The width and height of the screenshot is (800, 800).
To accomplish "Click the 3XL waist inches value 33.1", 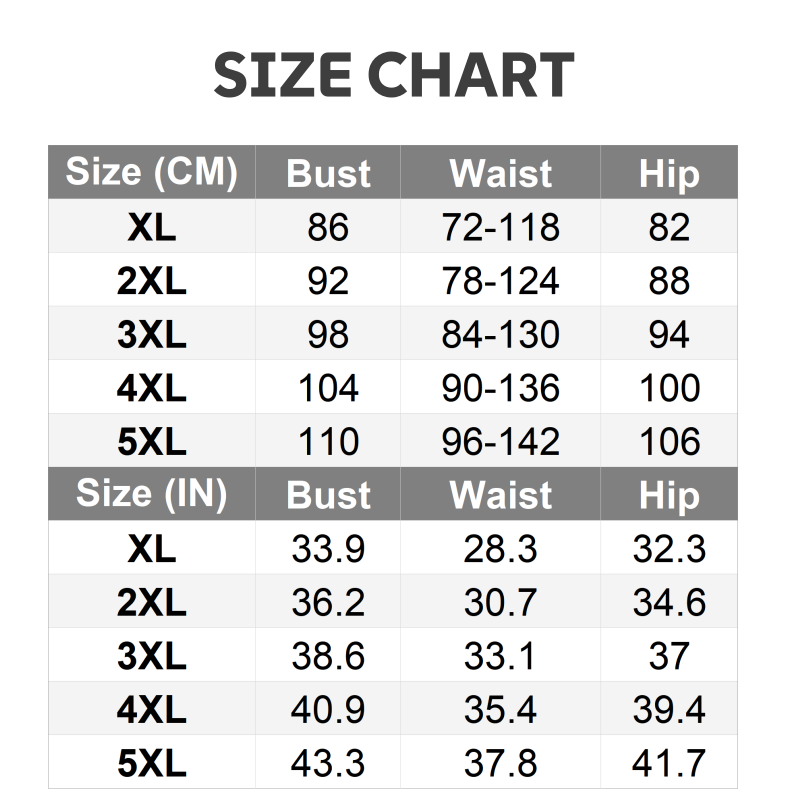I will [x=500, y=656].
